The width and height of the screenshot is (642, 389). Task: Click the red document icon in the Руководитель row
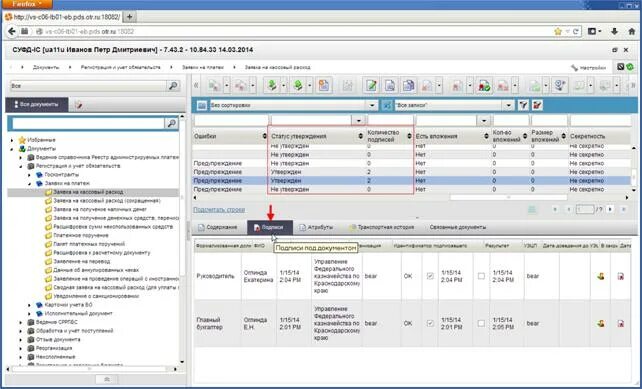(621, 276)
